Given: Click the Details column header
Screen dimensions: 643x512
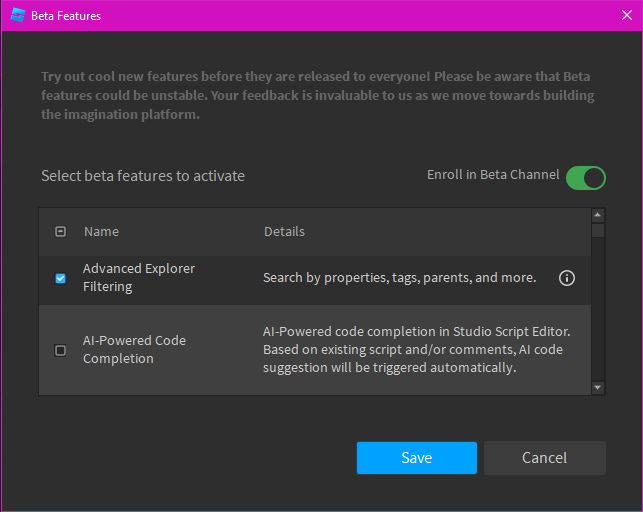Looking at the screenshot, I should tap(284, 232).
